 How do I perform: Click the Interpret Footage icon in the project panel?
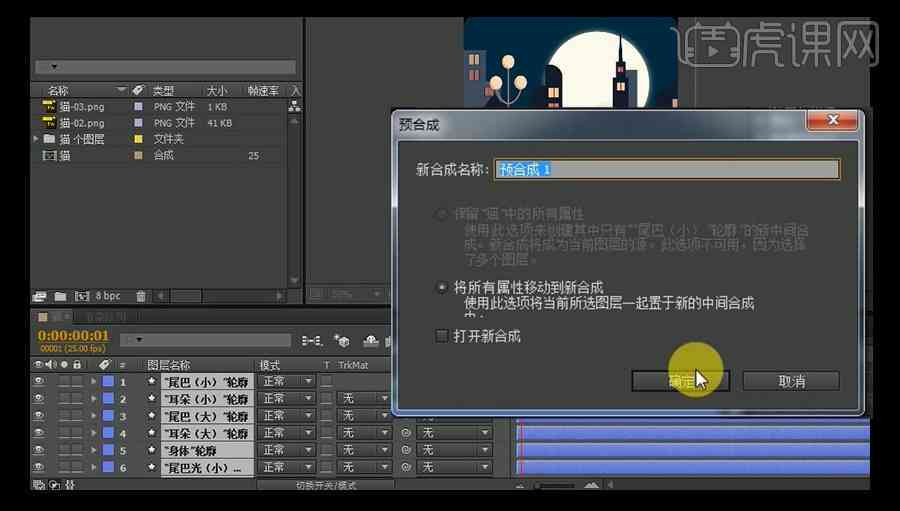[39, 296]
